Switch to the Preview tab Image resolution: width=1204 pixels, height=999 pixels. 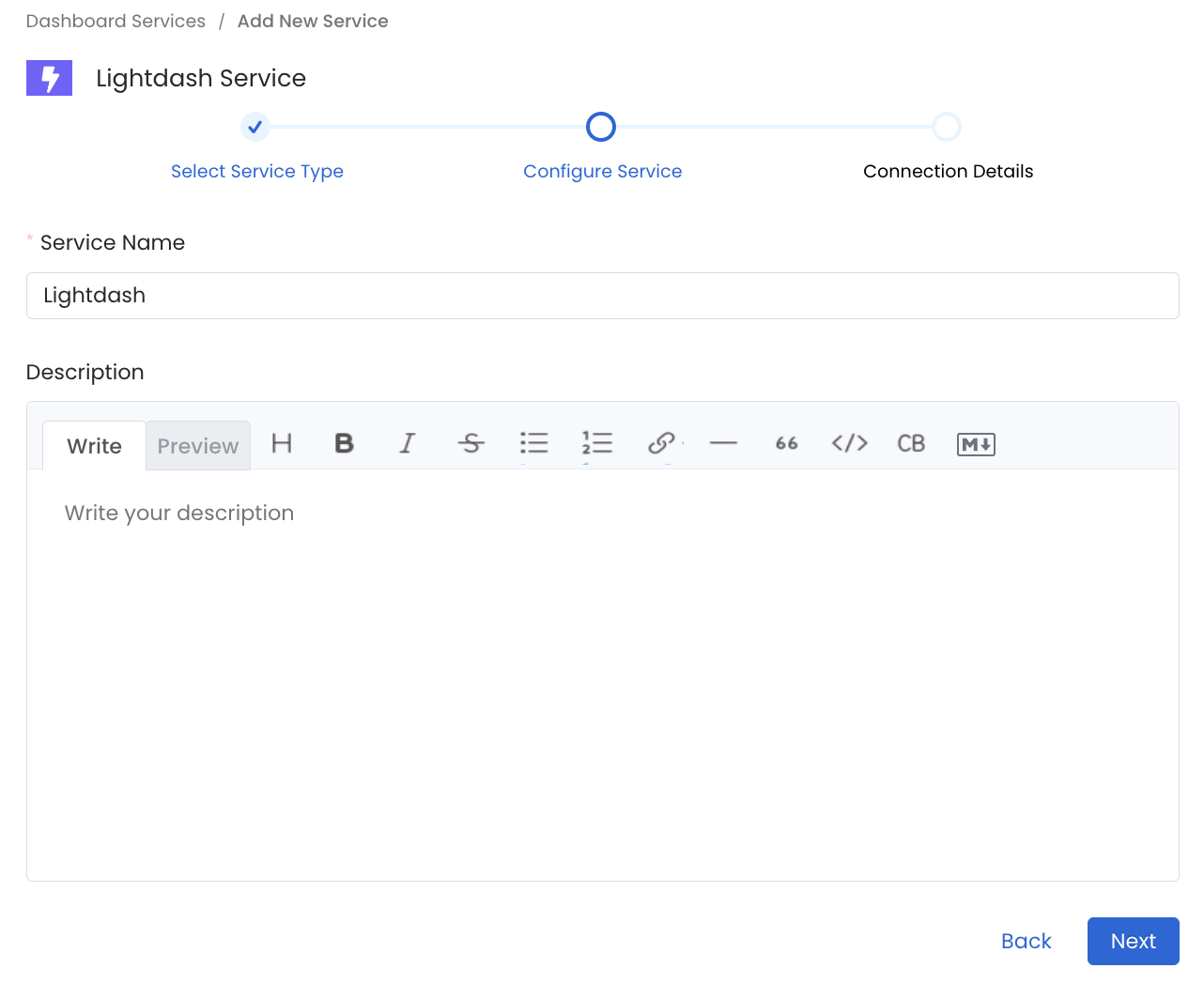point(198,446)
